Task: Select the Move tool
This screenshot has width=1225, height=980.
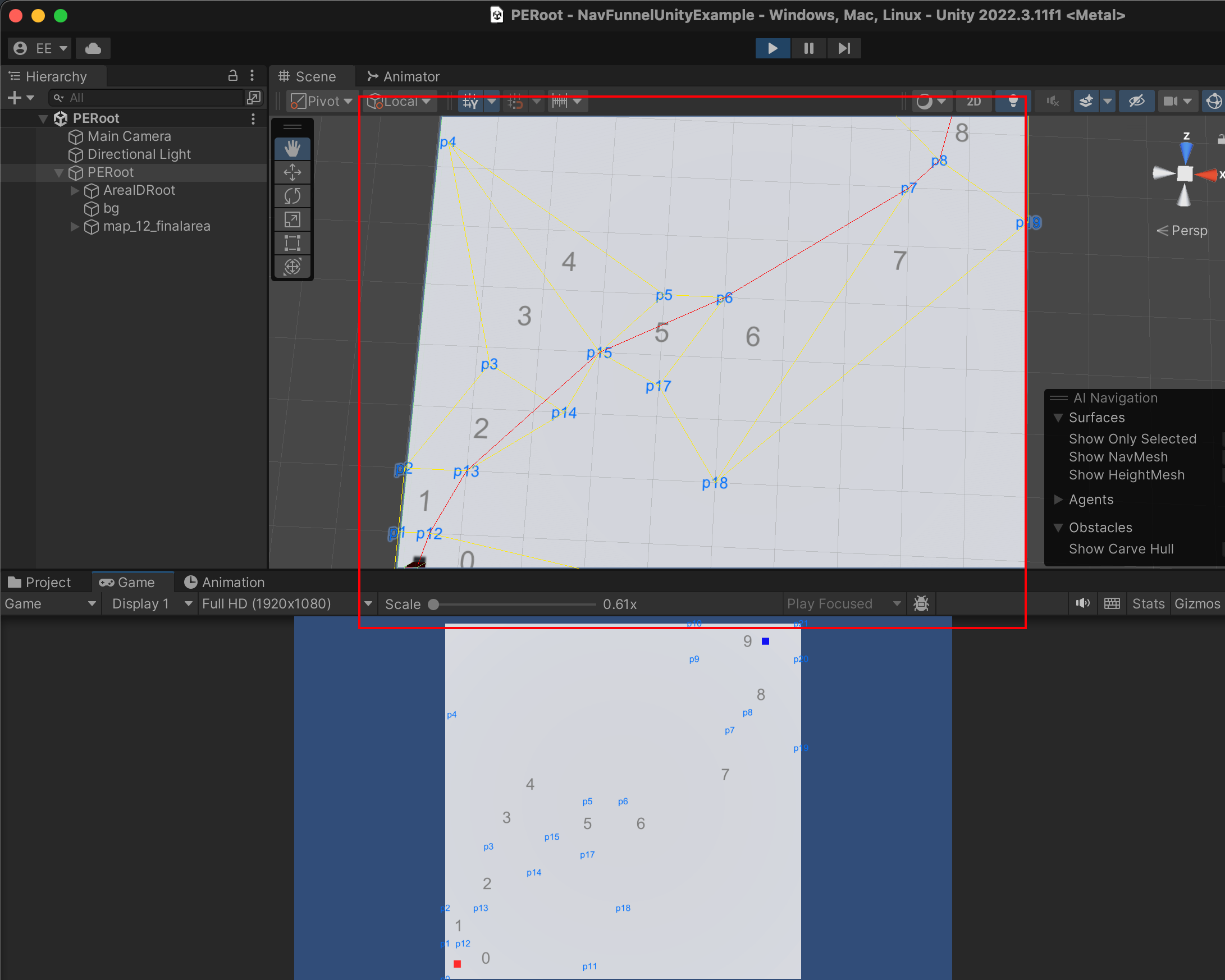Action: [292, 172]
